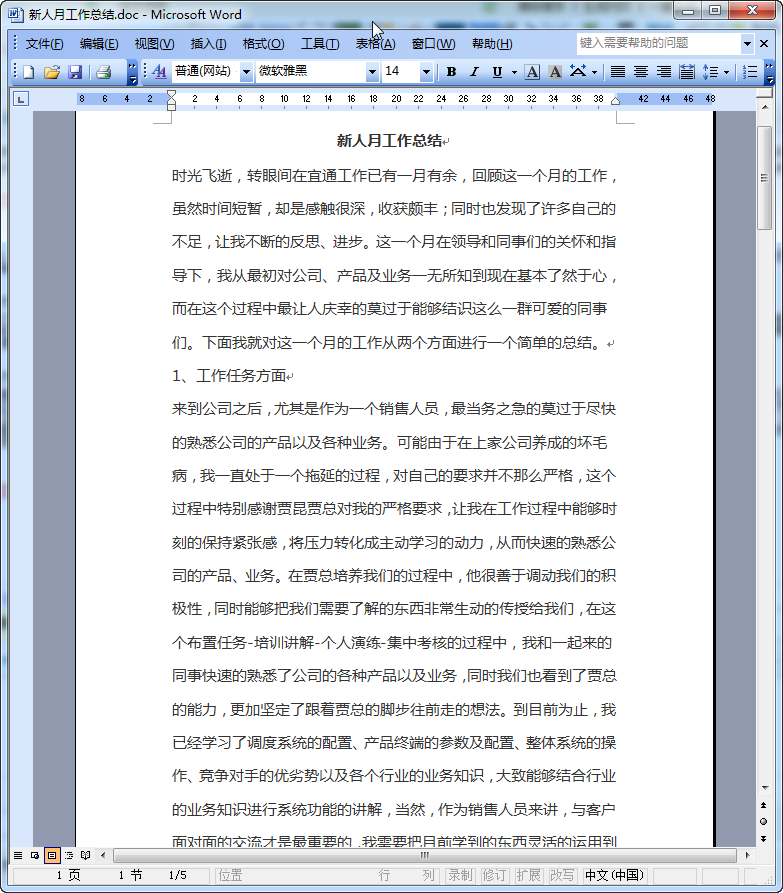Toggle 录制 macro recording in status bar

[x=460, y=875]
